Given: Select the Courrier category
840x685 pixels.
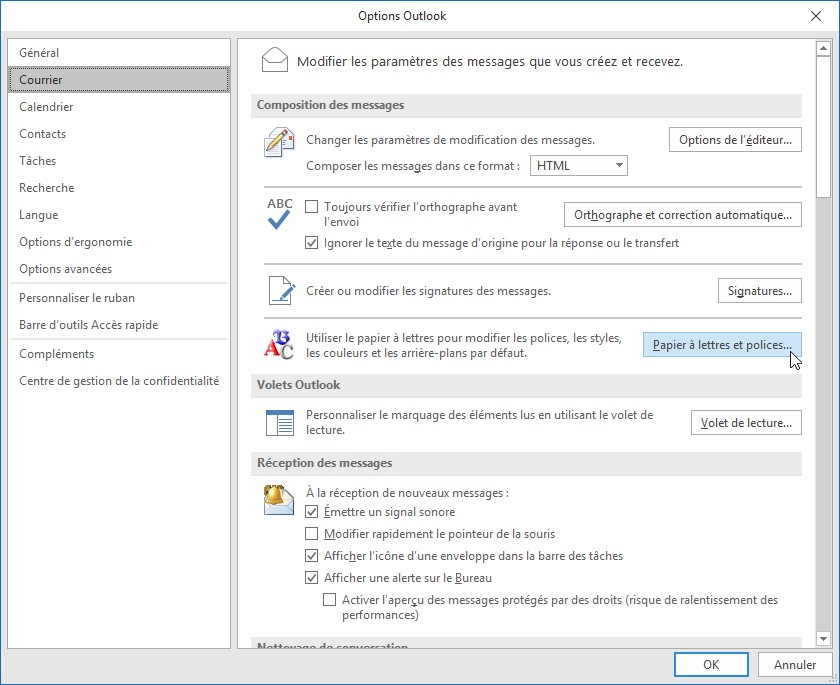Looking at the screenshot, I should click(x=119, y=79).
